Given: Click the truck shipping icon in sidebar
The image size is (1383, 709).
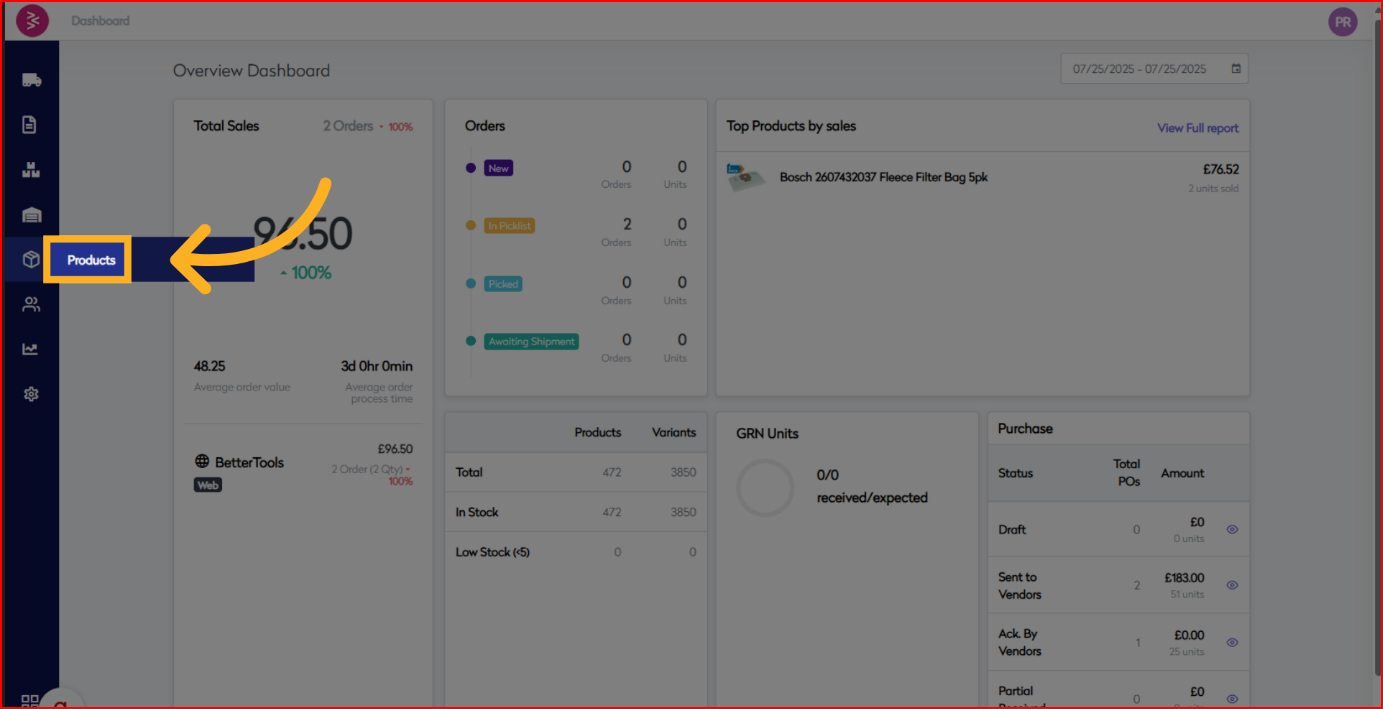Looking at the screenshot, I should pos(31,80).
